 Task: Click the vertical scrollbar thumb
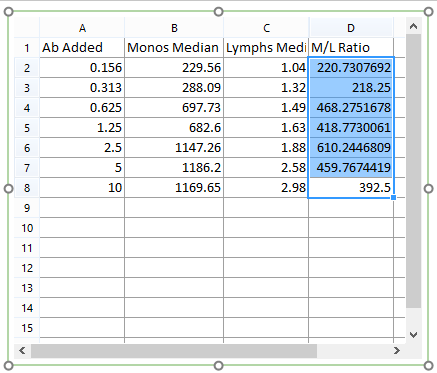413,171
